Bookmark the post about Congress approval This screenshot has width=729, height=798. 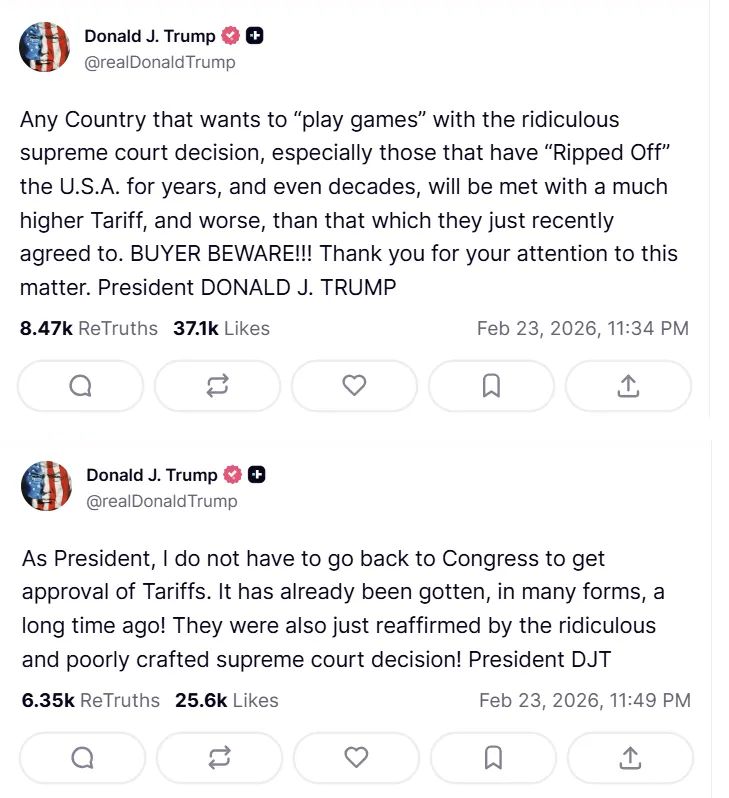(x=493, y=759)
